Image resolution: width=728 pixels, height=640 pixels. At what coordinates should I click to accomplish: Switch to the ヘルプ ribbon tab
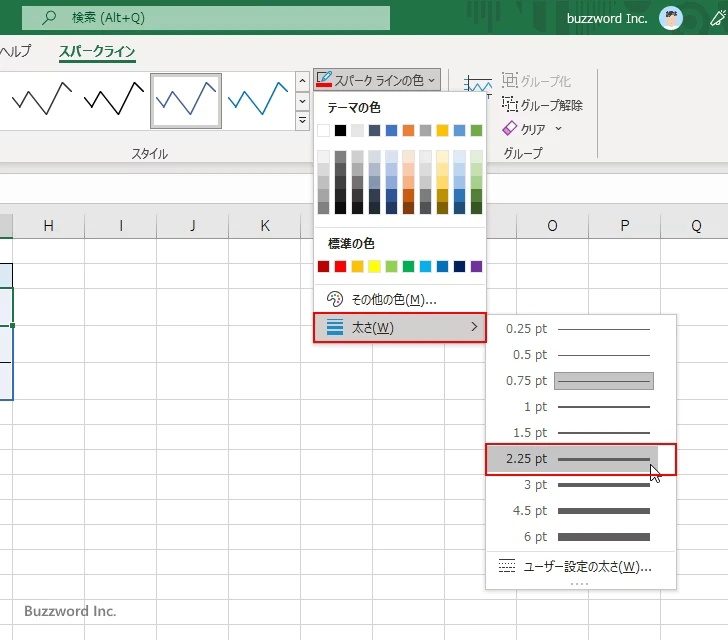15,51
